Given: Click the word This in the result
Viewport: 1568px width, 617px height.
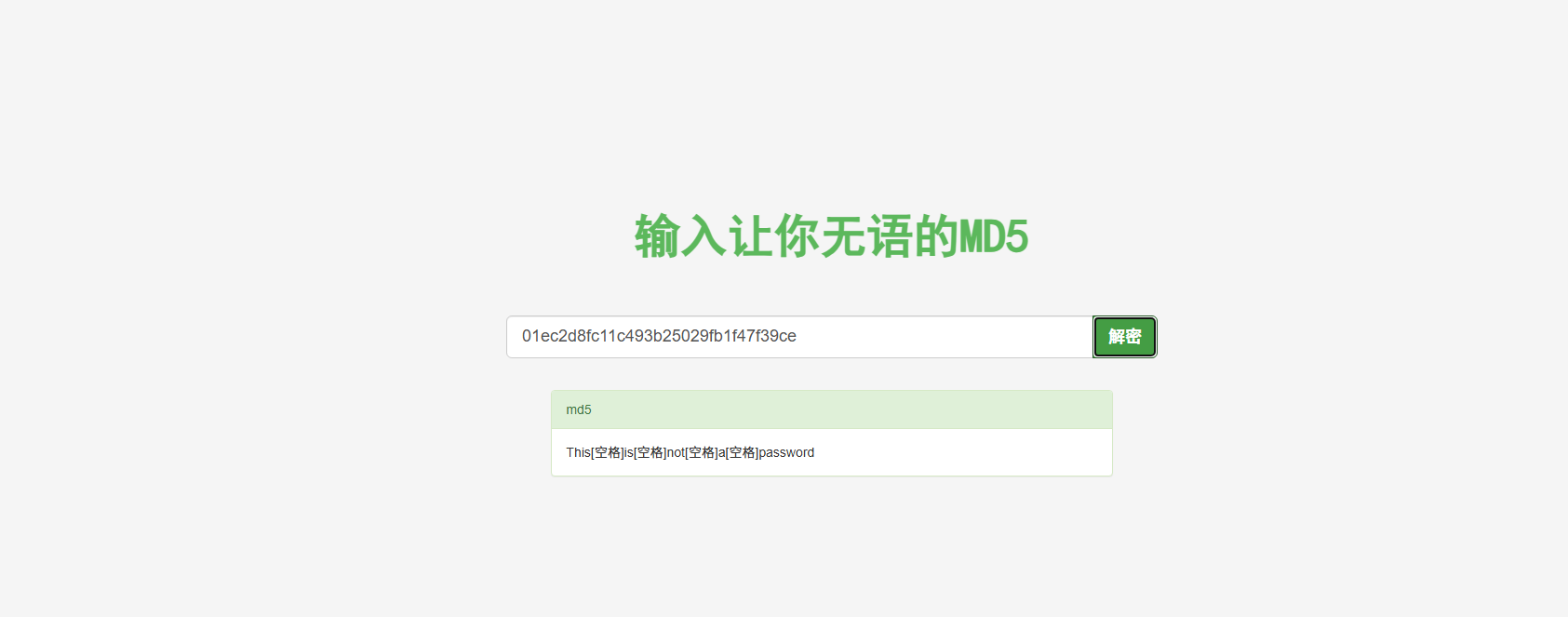Looking at the screenshot, I should coord(578,452).
